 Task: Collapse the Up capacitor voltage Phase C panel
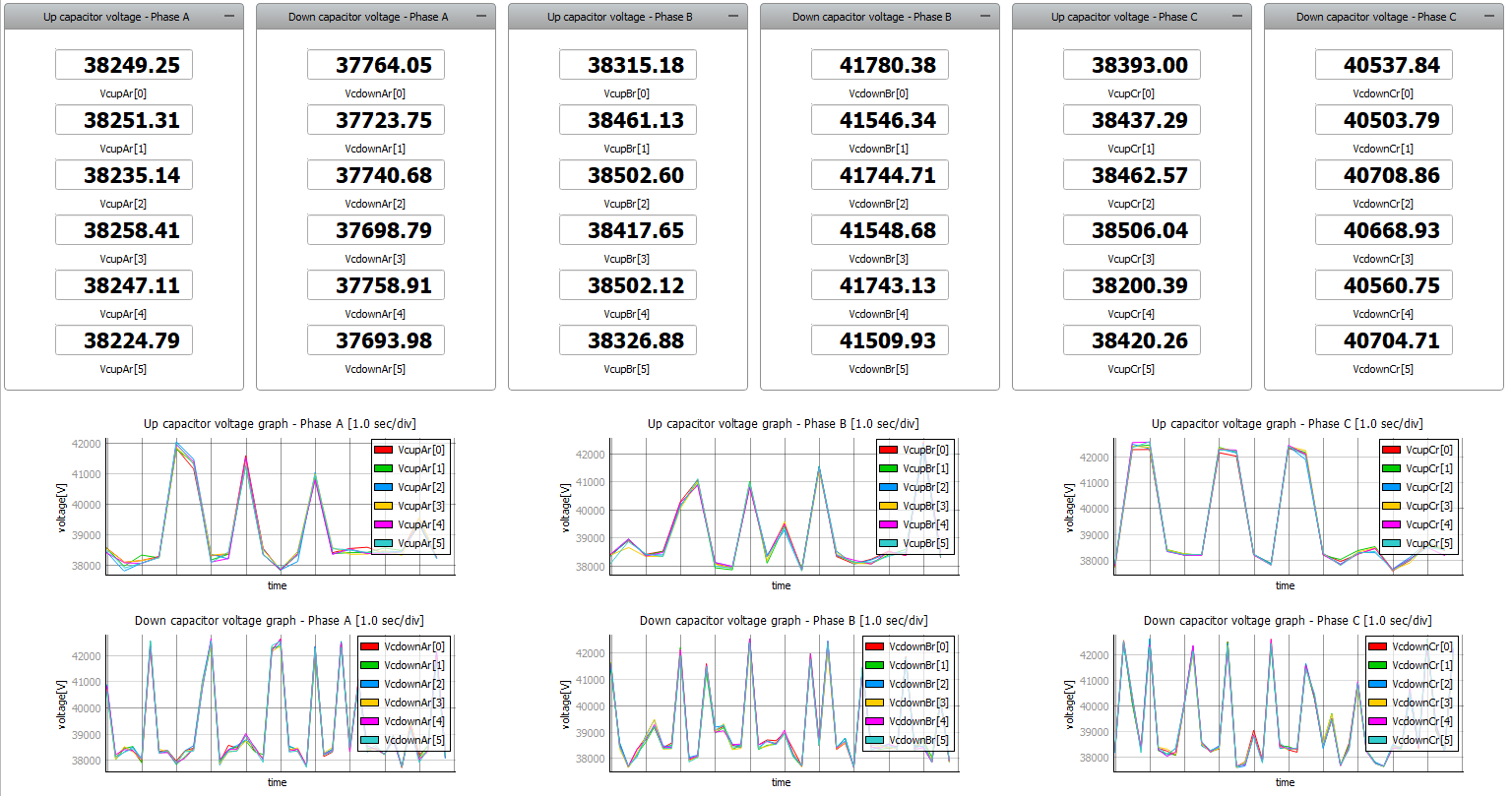(1237, 17)
